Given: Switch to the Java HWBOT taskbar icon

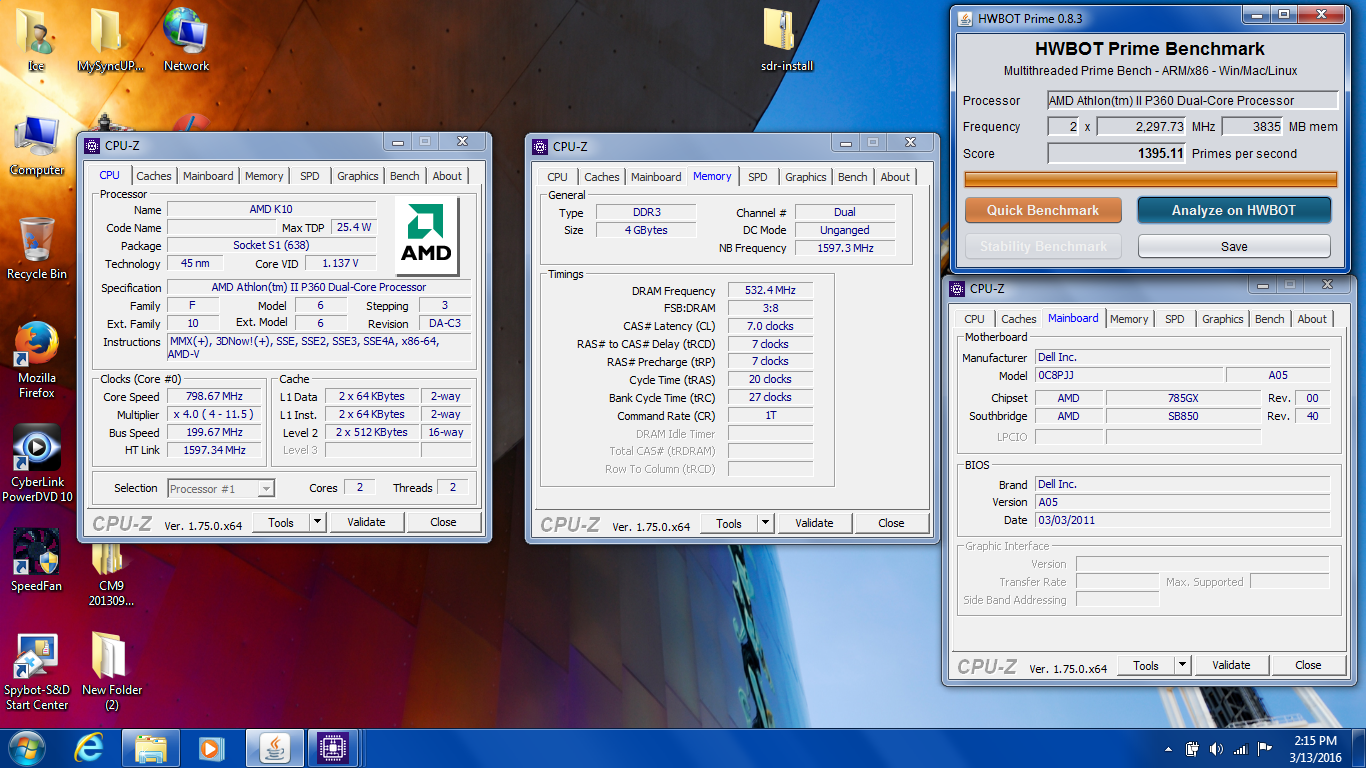Looking at the screenshot, I should point(273,747).
